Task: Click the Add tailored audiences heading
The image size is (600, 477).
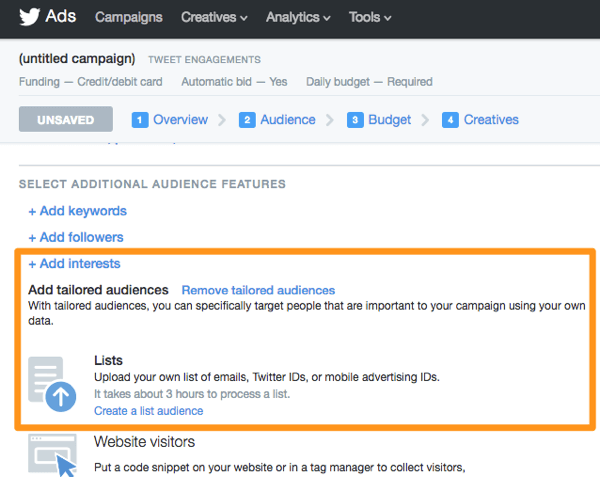Action: [x=98, y=290]
